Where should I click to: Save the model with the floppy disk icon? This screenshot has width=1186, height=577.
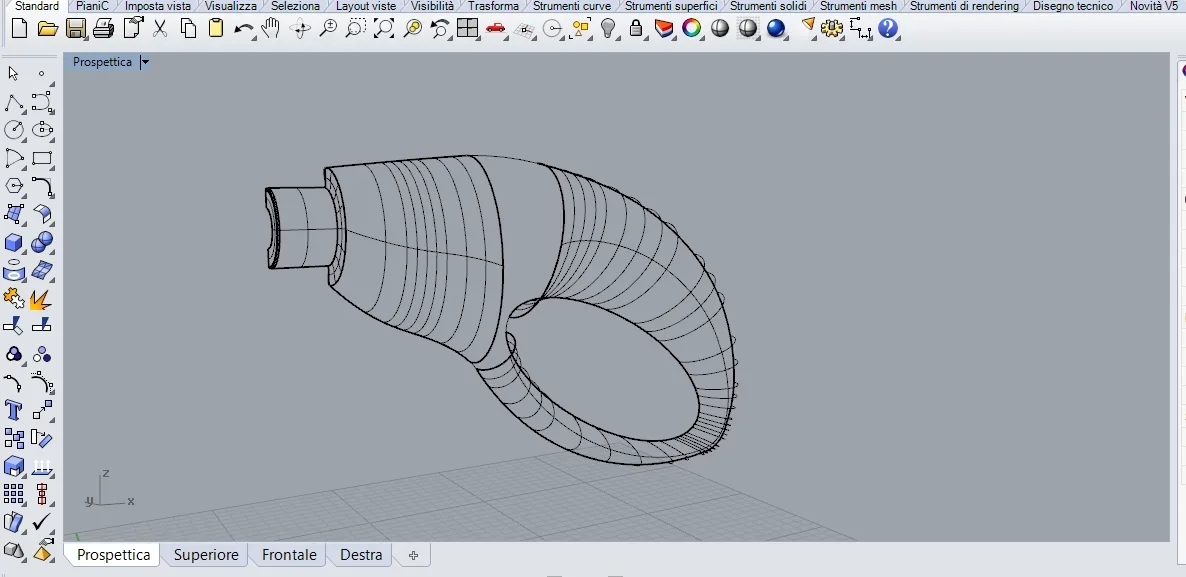click(x=76, y=29)
